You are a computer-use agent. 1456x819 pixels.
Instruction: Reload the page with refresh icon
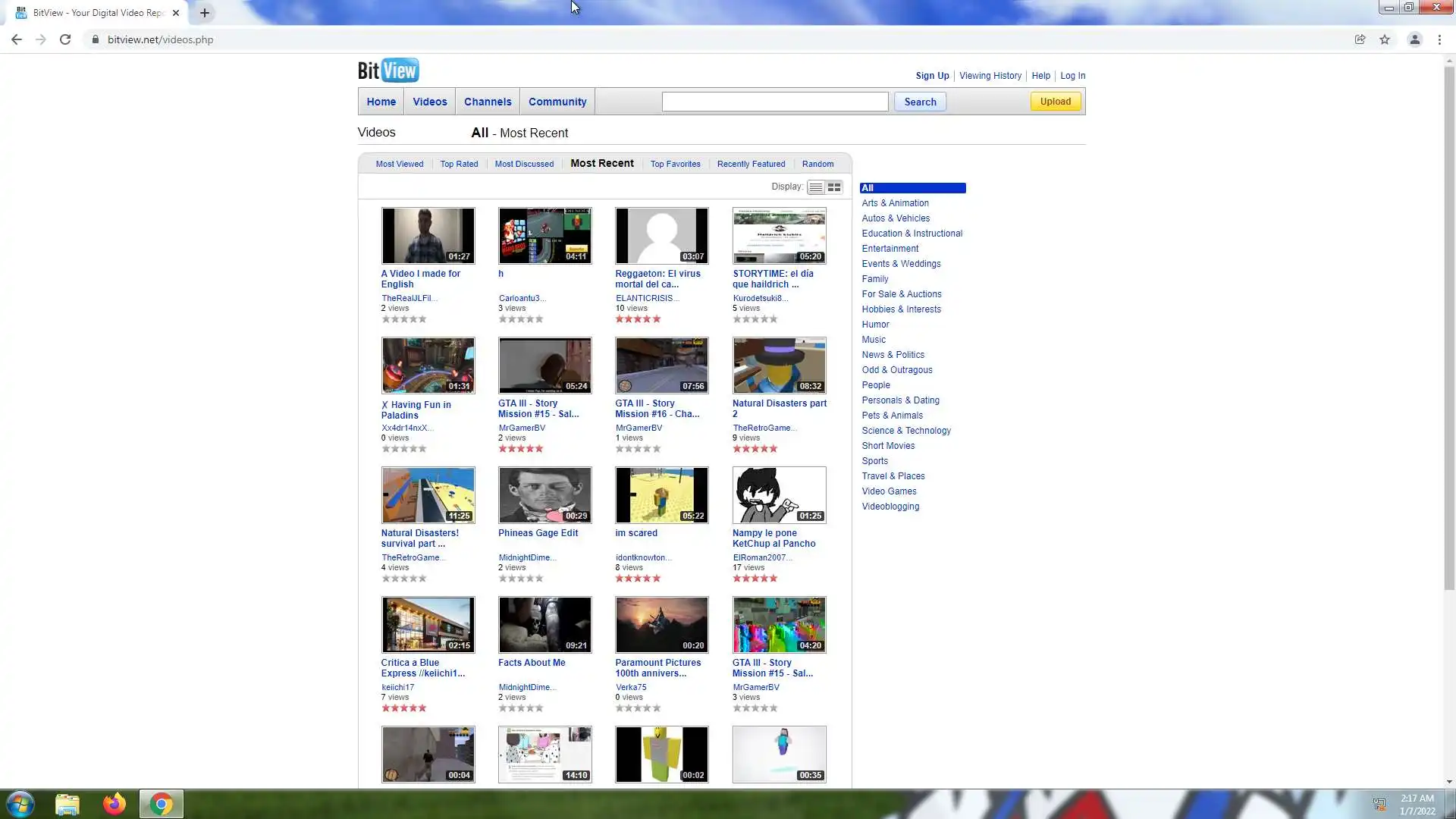pyautogui.click(x=65, y=39)
